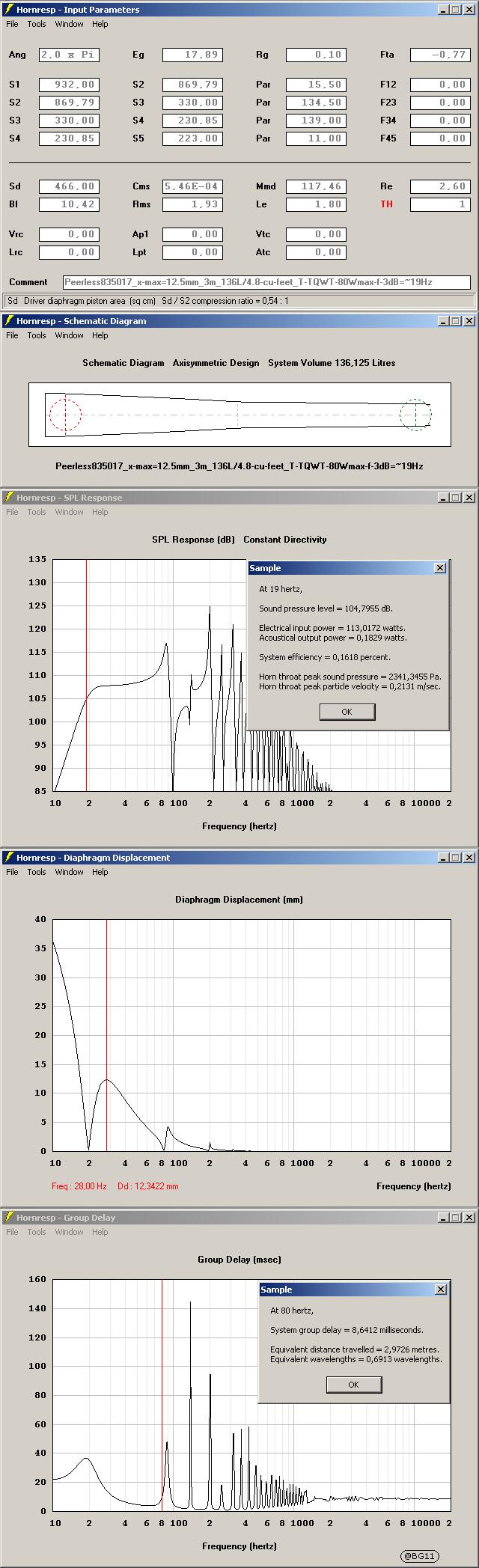Click the 'Dd : 12,3422 mm' readout

pos(148,1186)
